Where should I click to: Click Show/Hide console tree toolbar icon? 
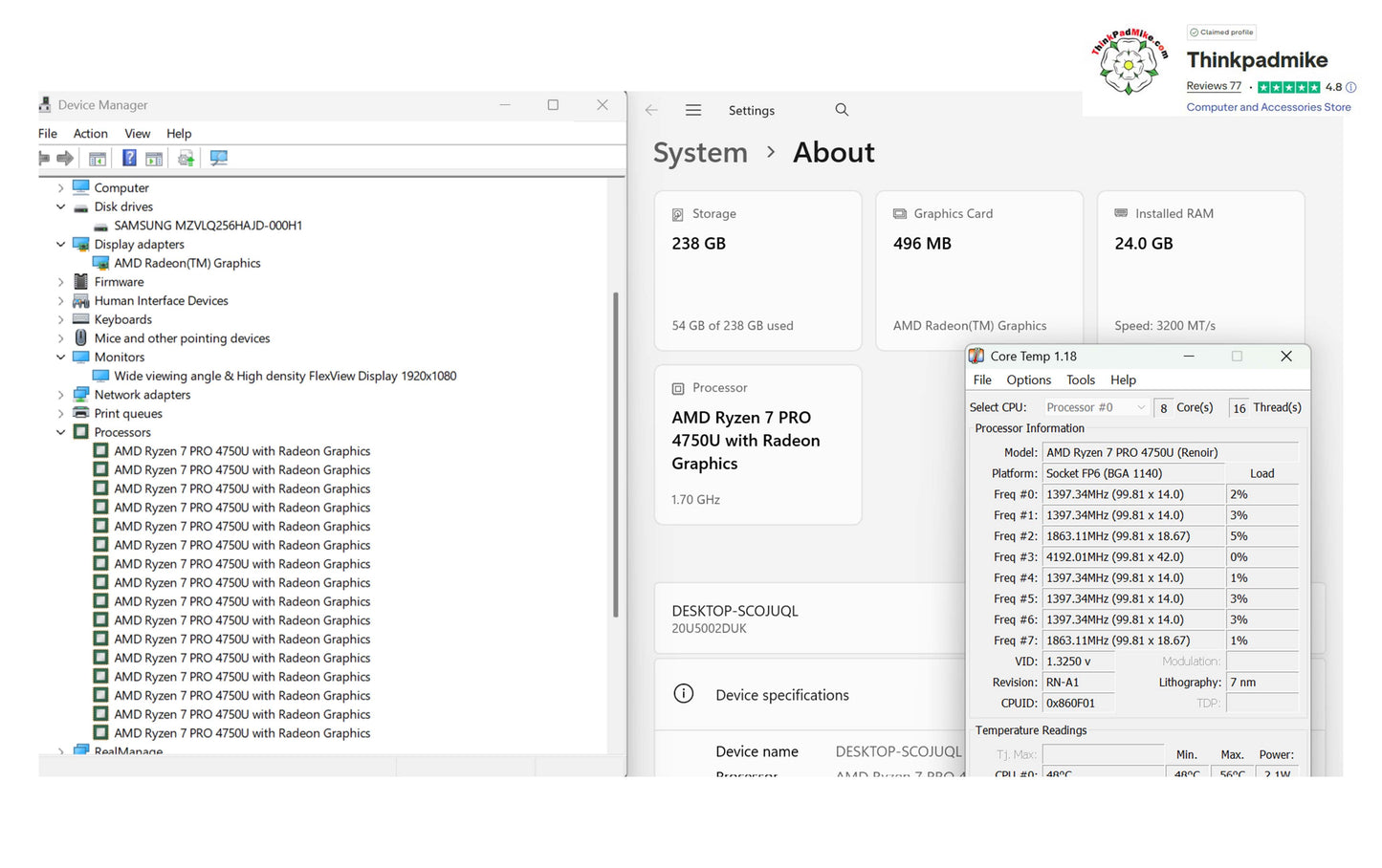click(x=97, y=159)
